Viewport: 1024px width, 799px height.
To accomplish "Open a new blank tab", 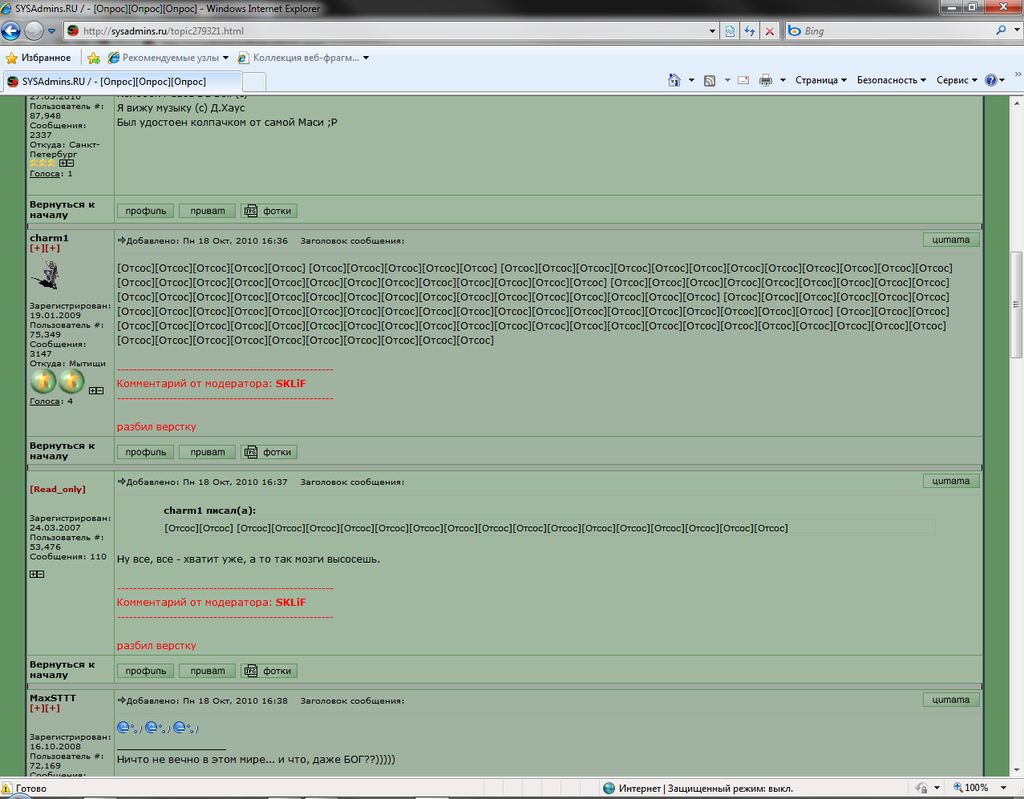I will pyautogui.click(x=254, y=82).
